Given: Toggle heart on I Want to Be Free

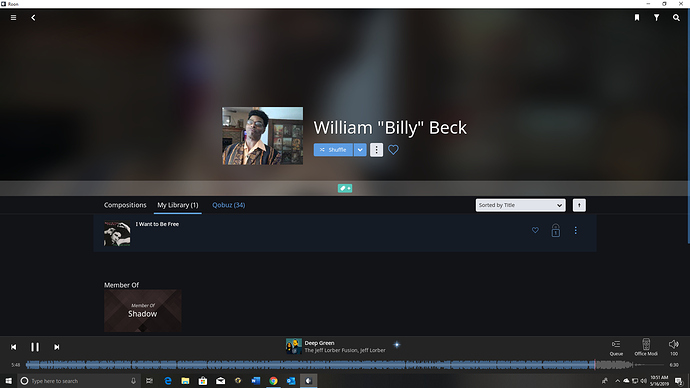Looking at the screenshot, I should point(535,230).
